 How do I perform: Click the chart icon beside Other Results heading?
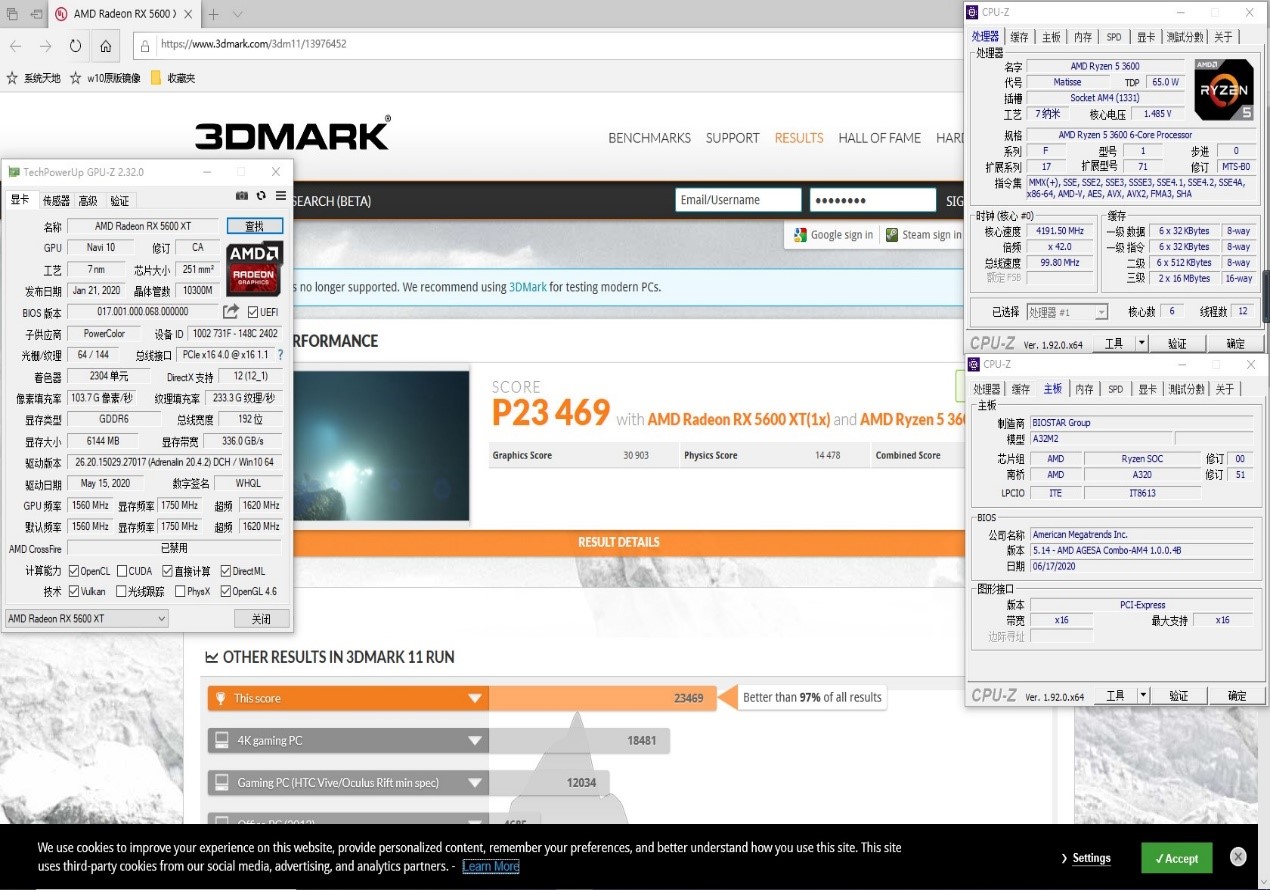coord(212,657)
